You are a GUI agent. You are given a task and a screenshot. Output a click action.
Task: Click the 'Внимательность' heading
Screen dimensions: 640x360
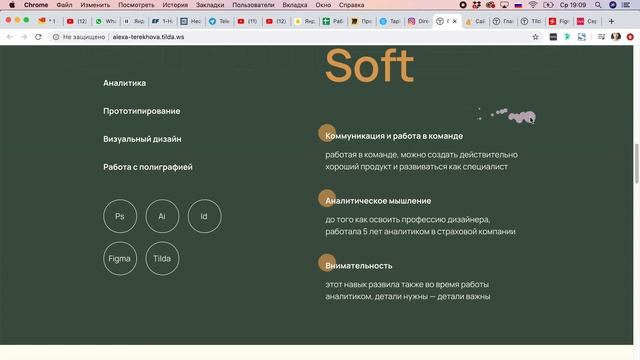tap(359, 266)
